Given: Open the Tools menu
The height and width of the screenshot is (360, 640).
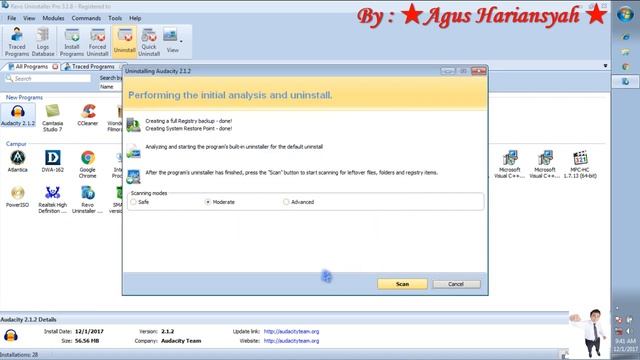Looking at the screenshot, I should pyautogui.click(x=115, y=18).
